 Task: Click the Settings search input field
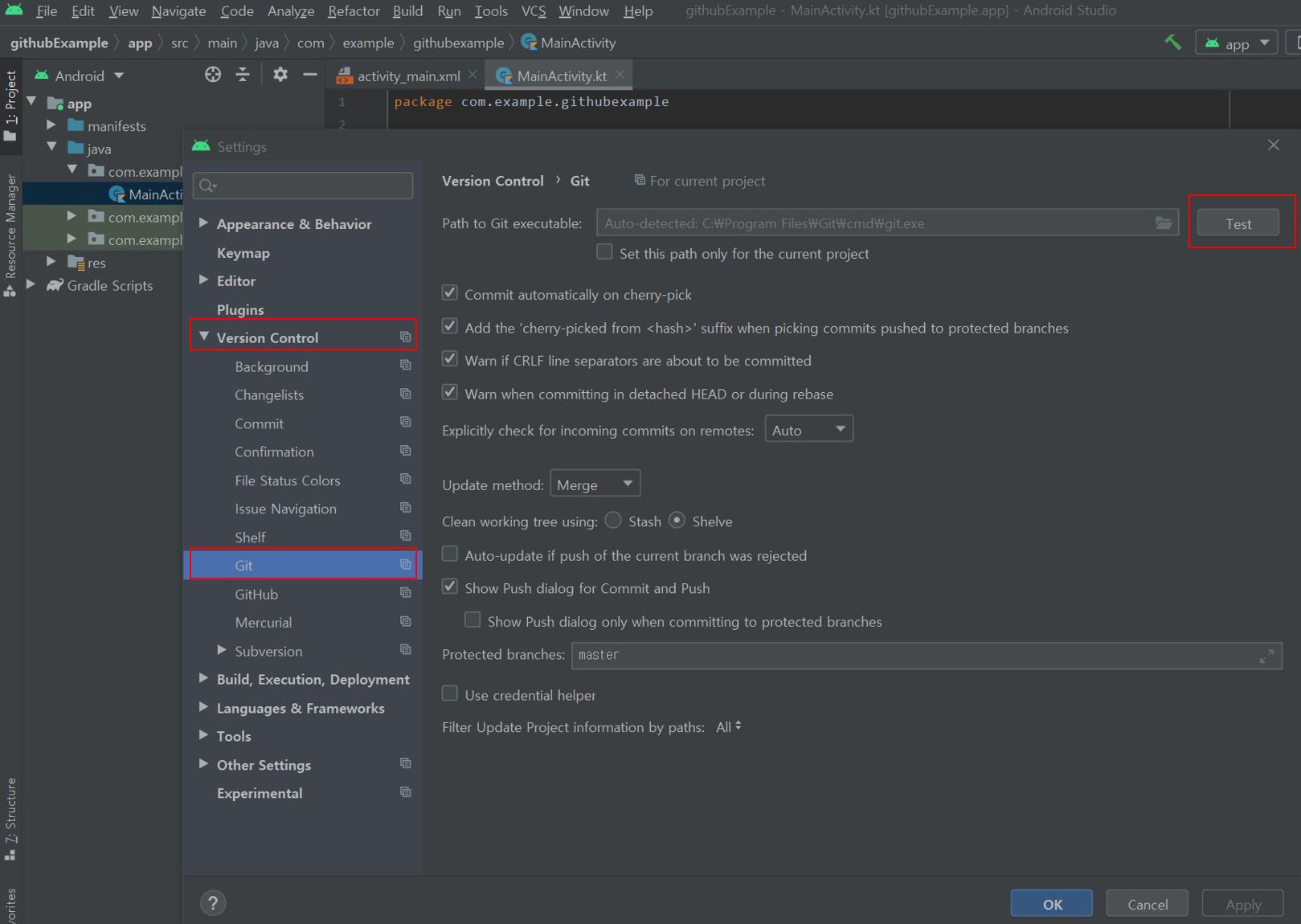pyautogui.click(x=303, y=186)
